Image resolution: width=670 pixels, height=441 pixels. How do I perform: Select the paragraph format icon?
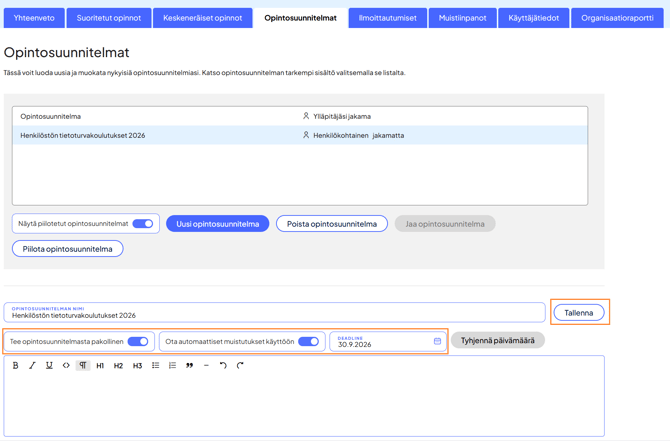(83, 366)
